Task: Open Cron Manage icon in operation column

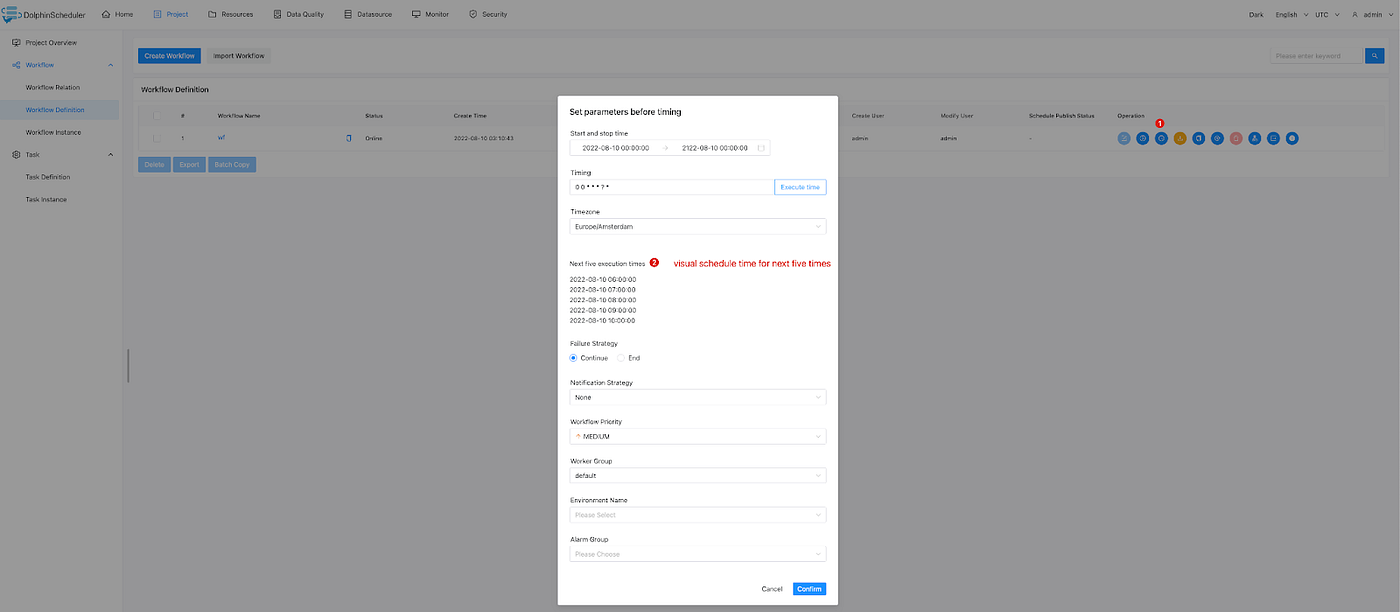Action: (1217, 138)
